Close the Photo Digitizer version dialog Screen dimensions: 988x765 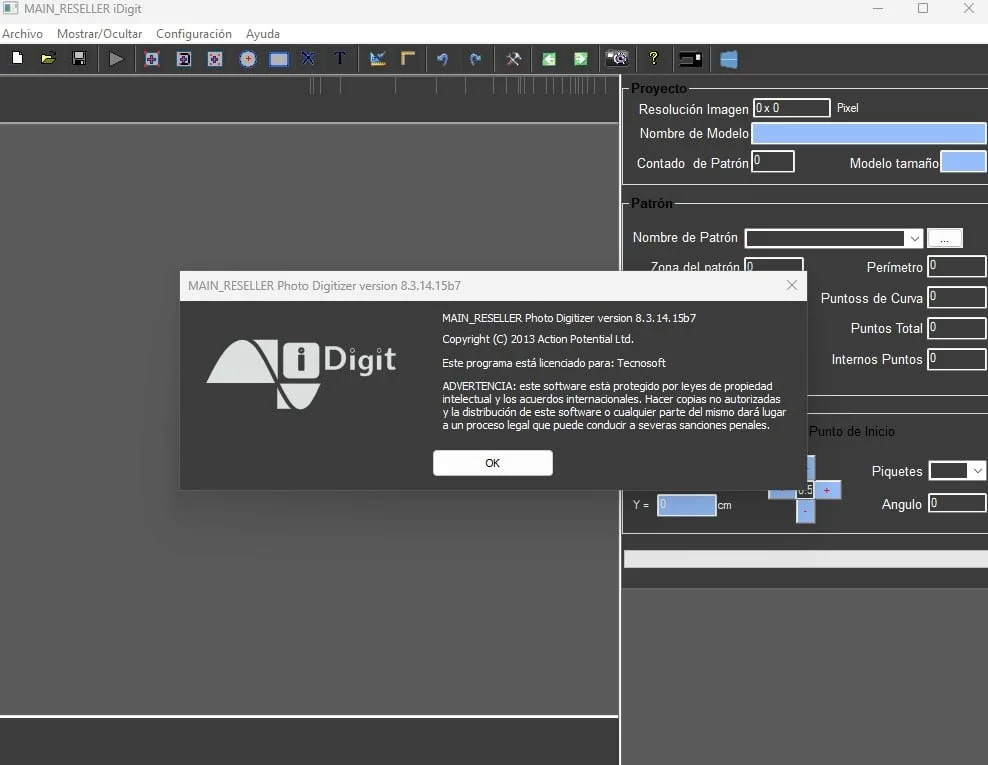tap(791, 285)
